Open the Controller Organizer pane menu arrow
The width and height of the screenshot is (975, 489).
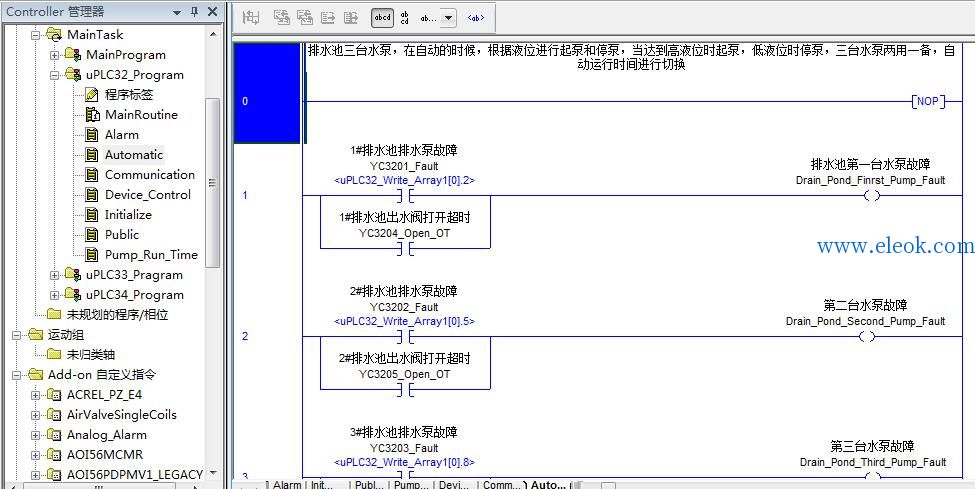177,12
